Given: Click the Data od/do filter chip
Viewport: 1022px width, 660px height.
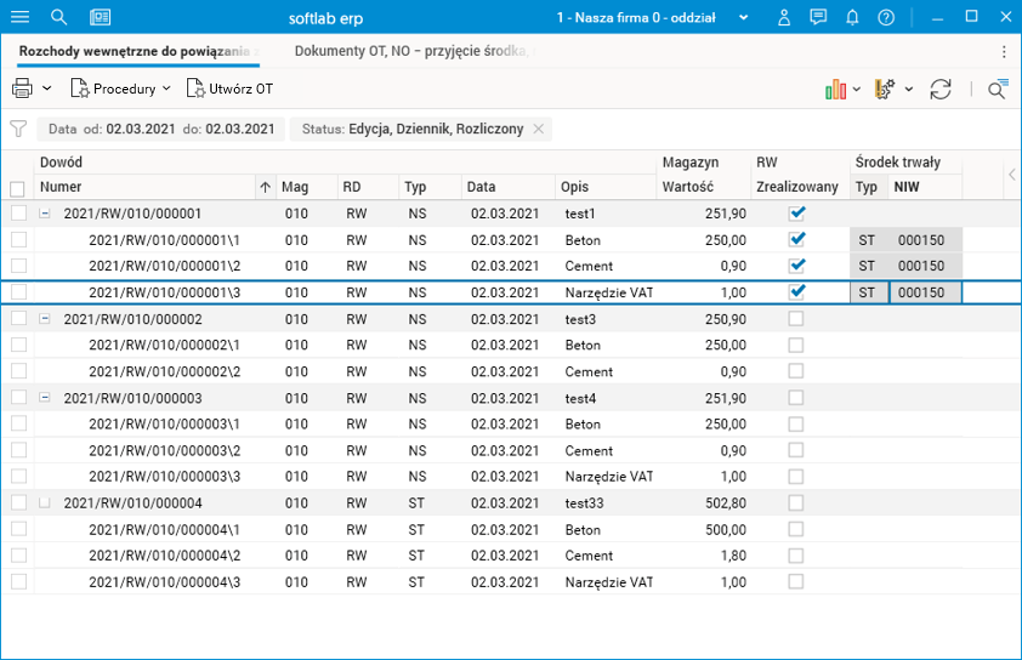Looking at the screenshot, I should coord(162,129).
